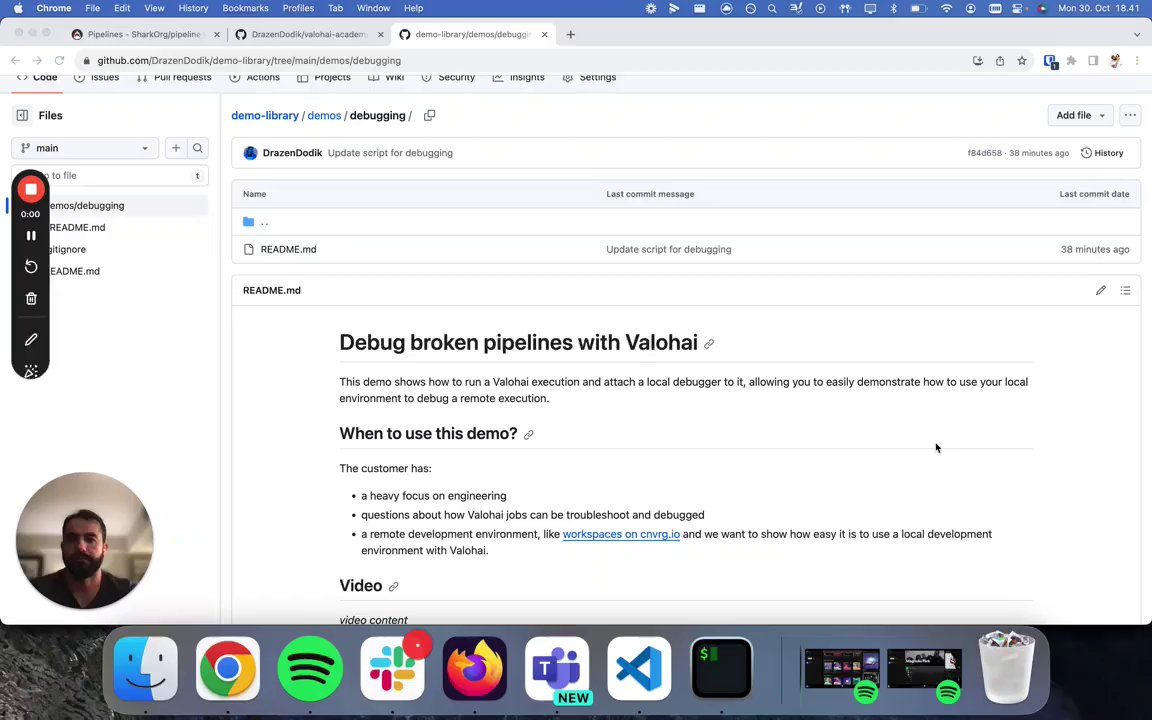Switch to the valohai-academy browser tab
This screenshot has height=720, width=1152.
309,35
